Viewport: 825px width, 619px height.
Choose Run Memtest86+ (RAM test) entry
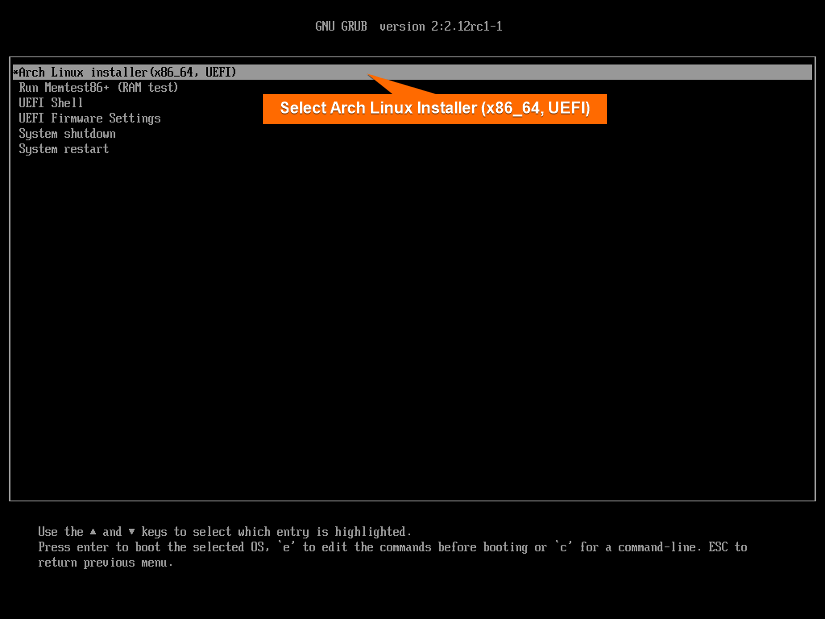[x=98, y=87]
